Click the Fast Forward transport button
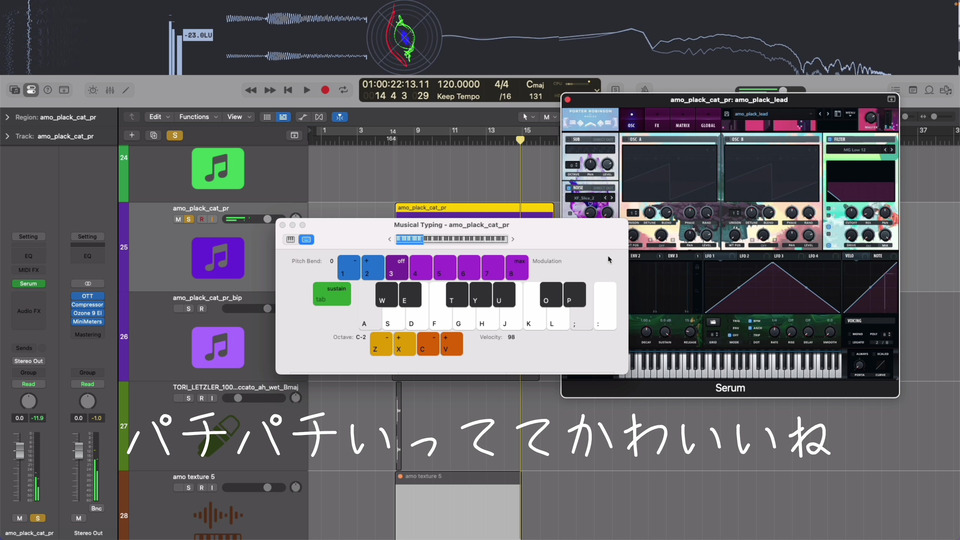Image resolution: width=960 pixels, height=540 pixels. [x=269, y=90]
